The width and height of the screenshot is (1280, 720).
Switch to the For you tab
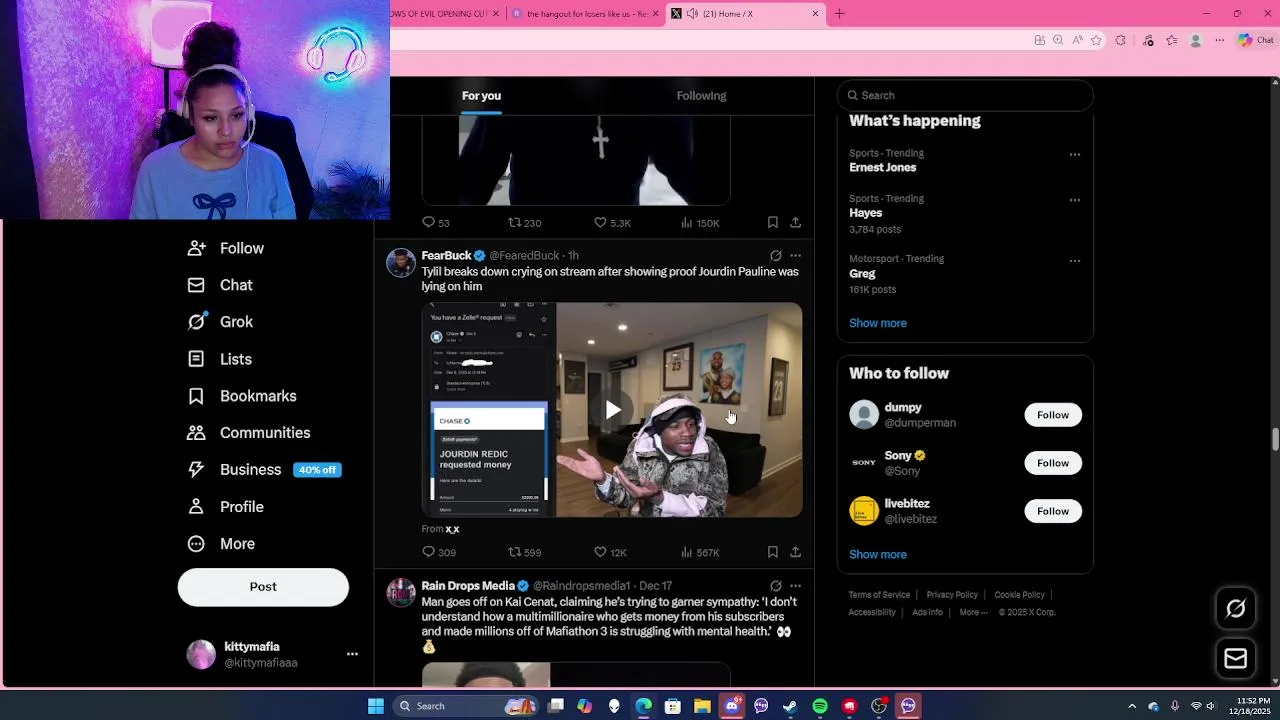481,96
